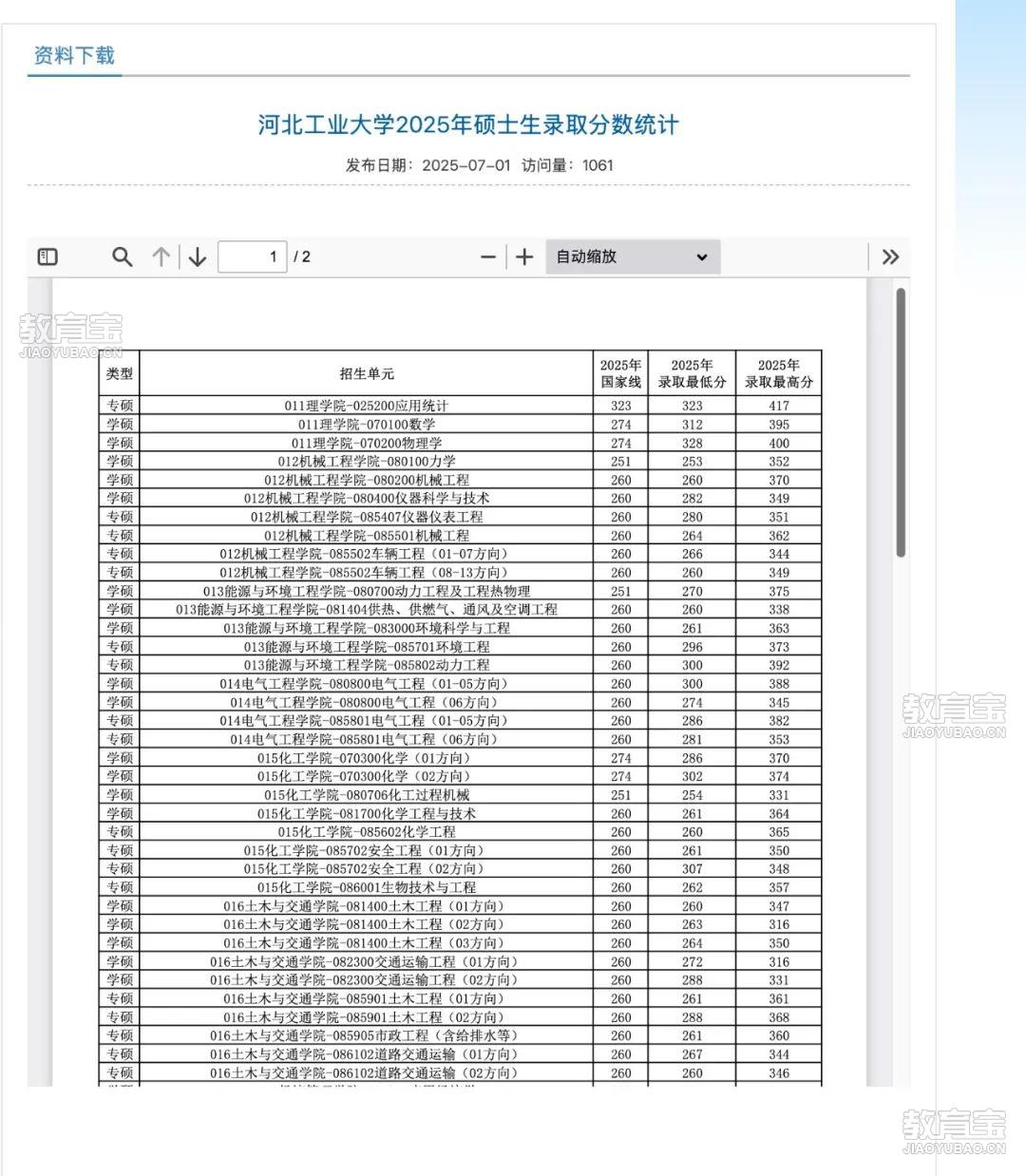Click row 012机械工程学院-080100力学
The image size is (1026, 1176).
[460, 462]
